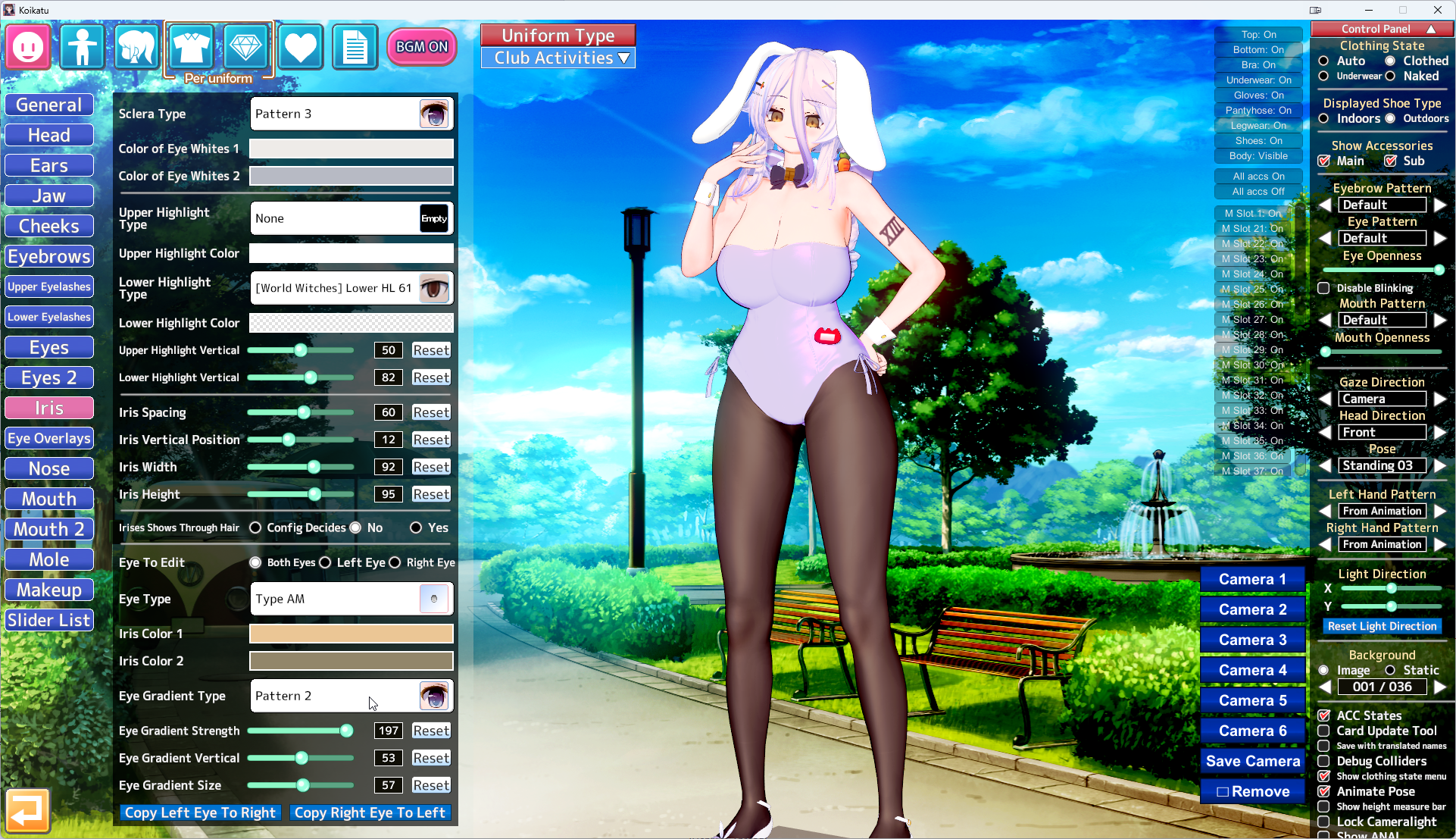Previous Eyebrow Pattern left arrow

[1325, 205]
